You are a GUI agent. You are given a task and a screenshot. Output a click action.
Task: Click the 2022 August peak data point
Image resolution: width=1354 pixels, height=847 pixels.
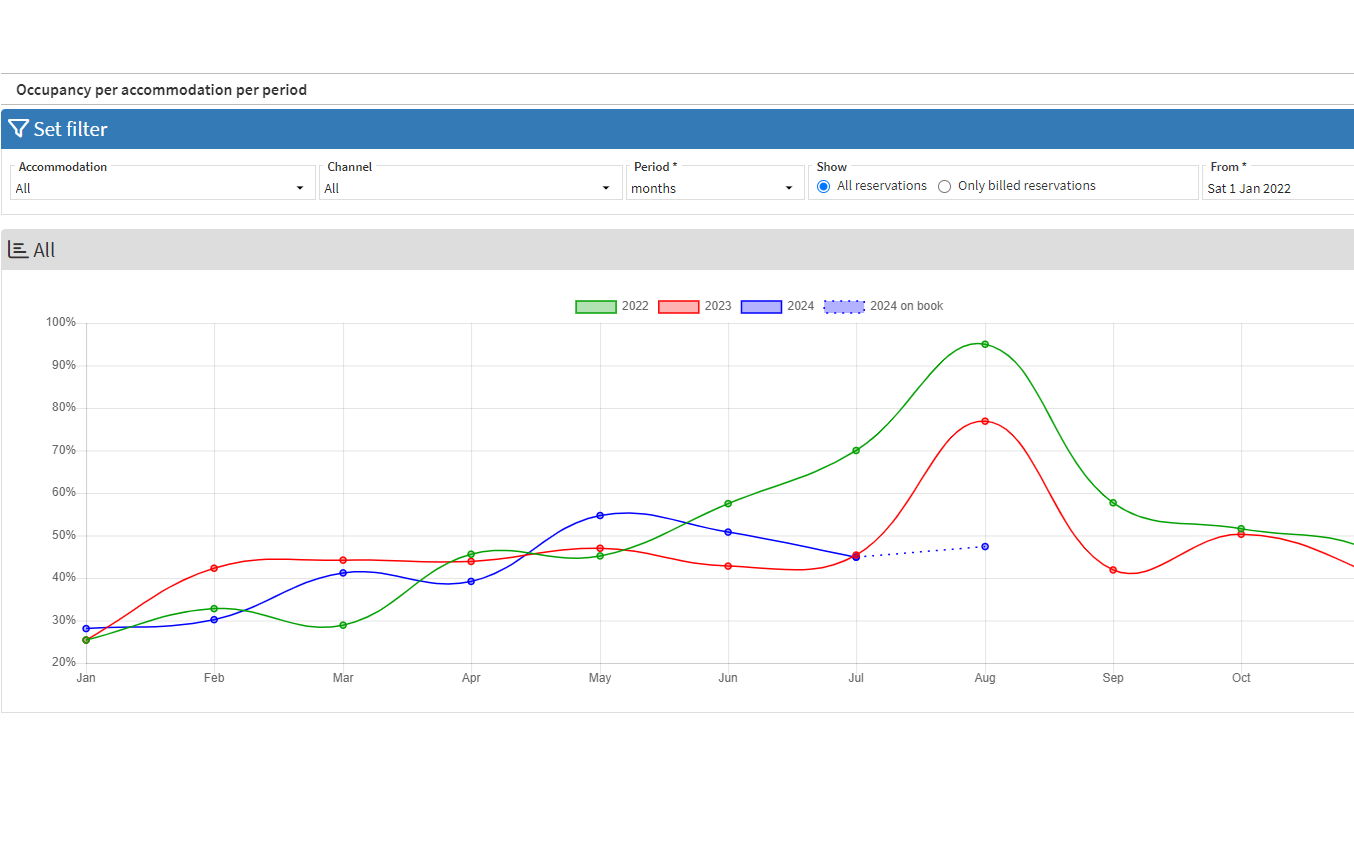tap(985, 344)
